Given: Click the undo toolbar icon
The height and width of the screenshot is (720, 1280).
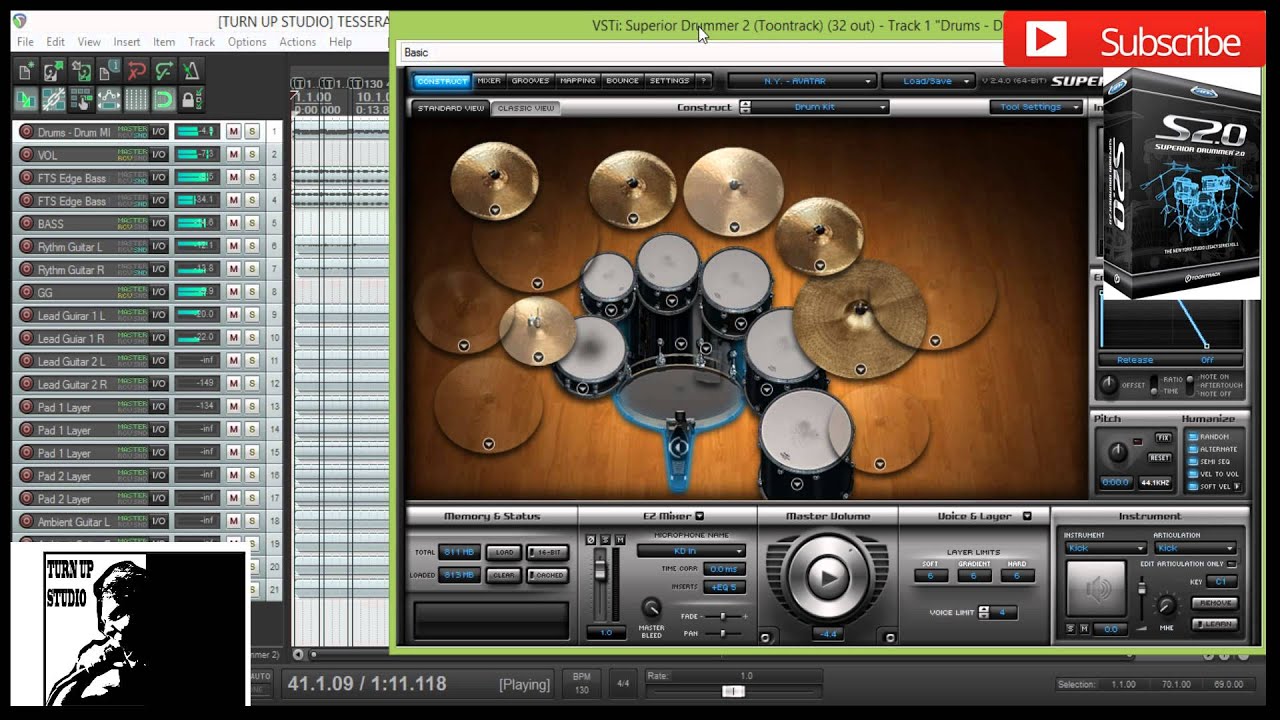Looking at the screenshot, I should 137,71.
